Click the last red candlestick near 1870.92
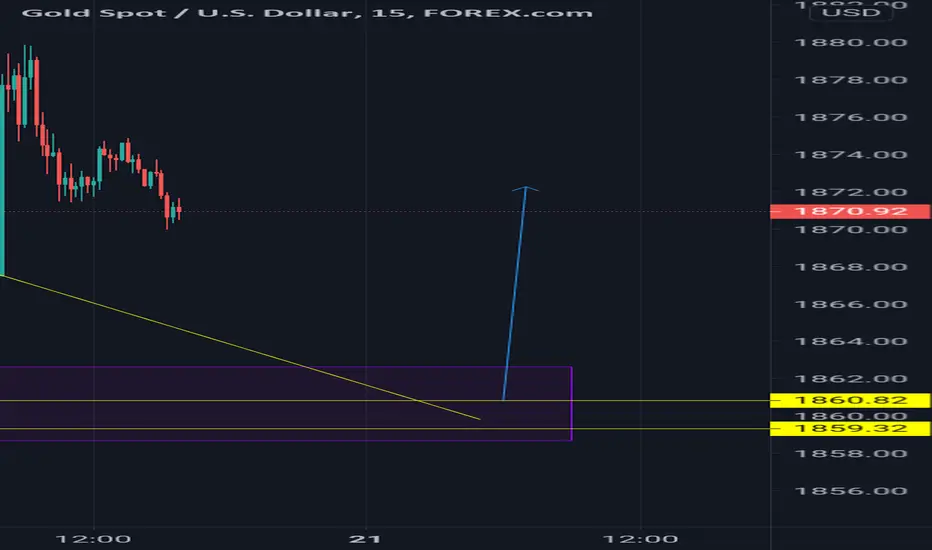Viewport: 932px width, 550px height. click(179, 210)
